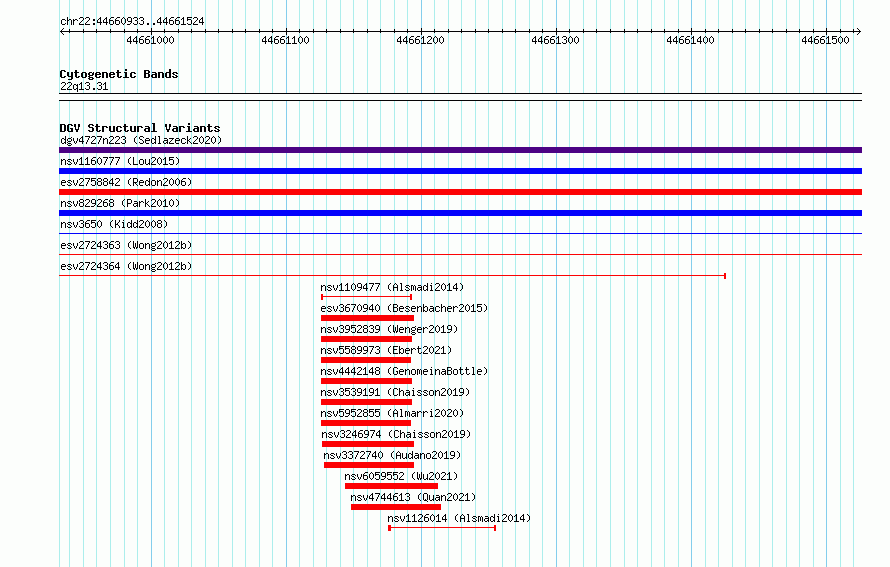Open the nsv5952855 (Almarri2020) variant
Screen dimensions: 890x567
point(392,413)
